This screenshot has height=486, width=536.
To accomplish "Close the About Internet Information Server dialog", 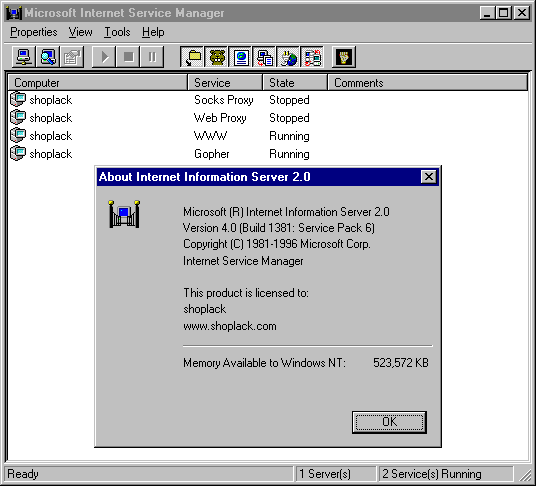I will pos(428,177).
